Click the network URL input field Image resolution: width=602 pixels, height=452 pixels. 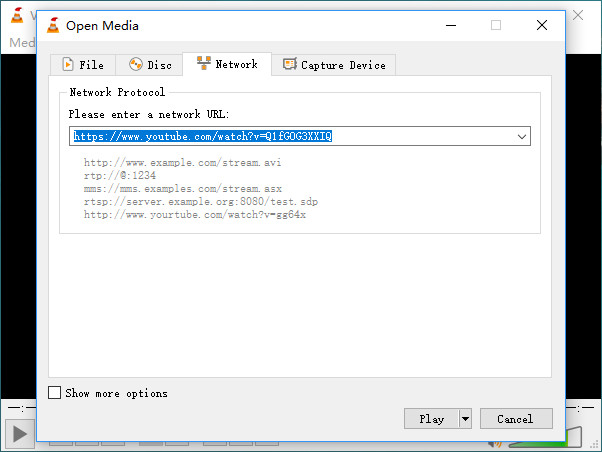[x=299, y=136]
